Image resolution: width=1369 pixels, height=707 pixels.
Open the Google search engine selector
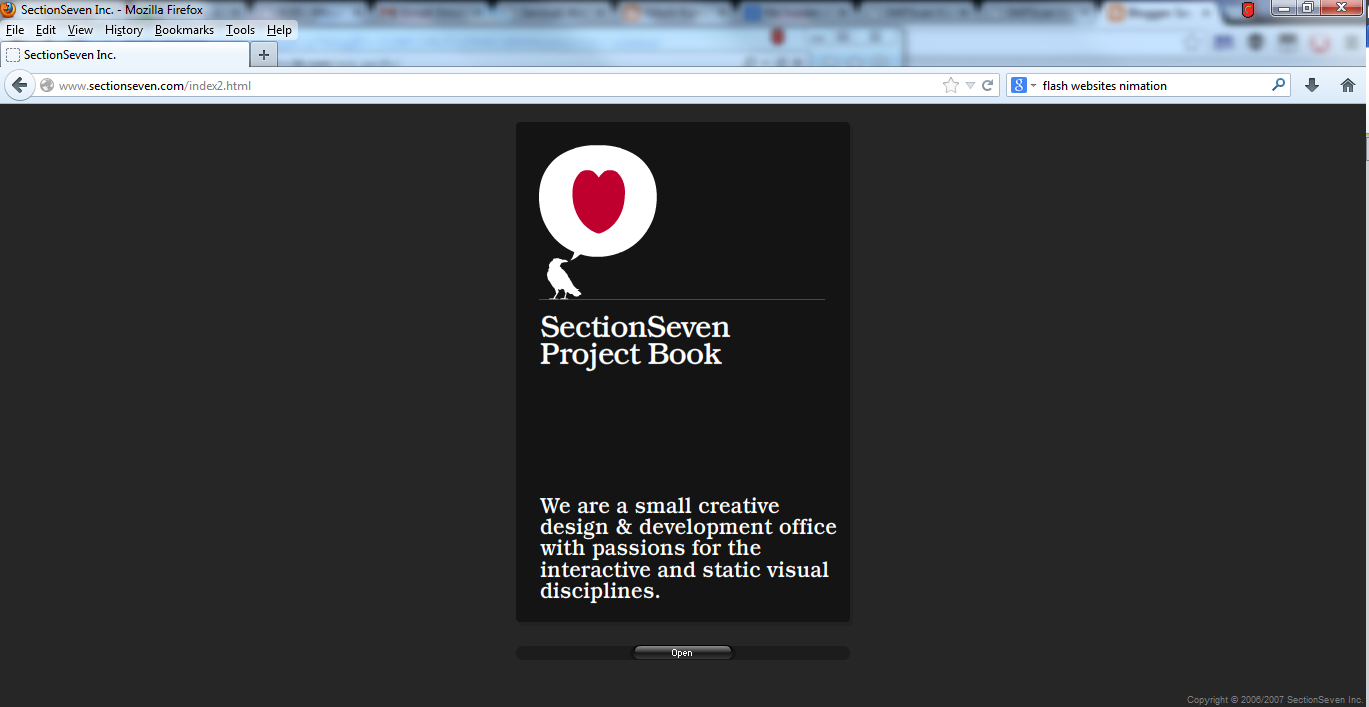(x=1023, y=85)
